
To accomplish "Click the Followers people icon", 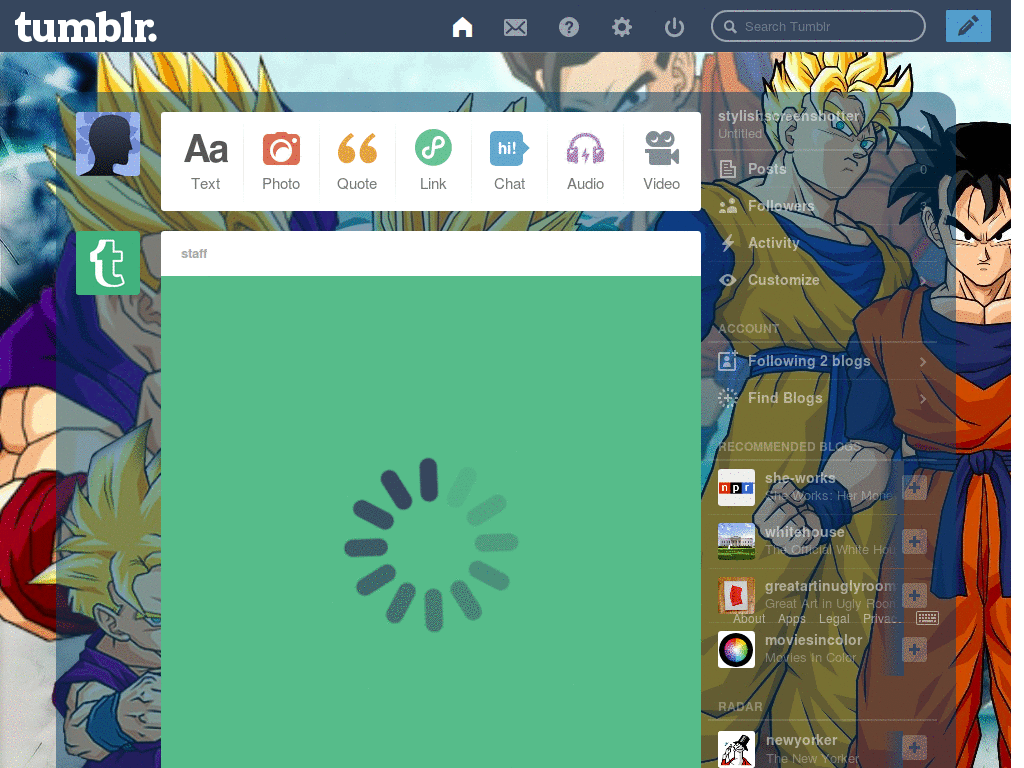I will click(x=728, y=206).
